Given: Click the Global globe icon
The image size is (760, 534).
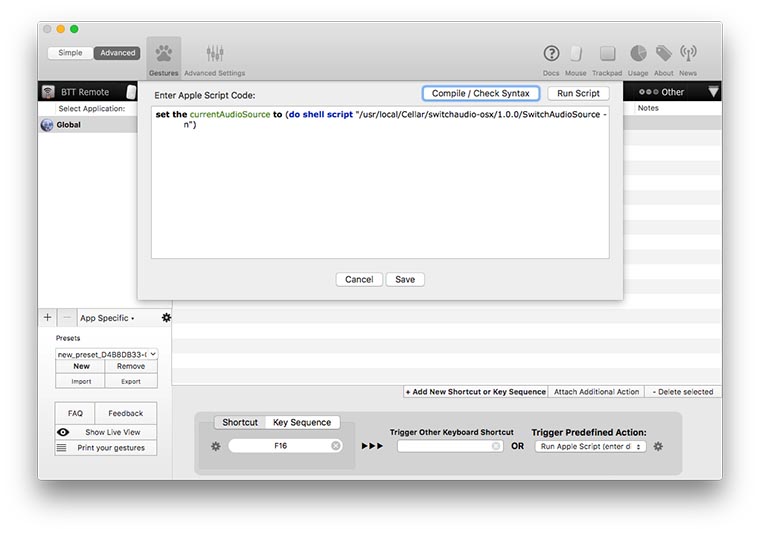Looking at the screenshot, I should click(x=47, y=125).
